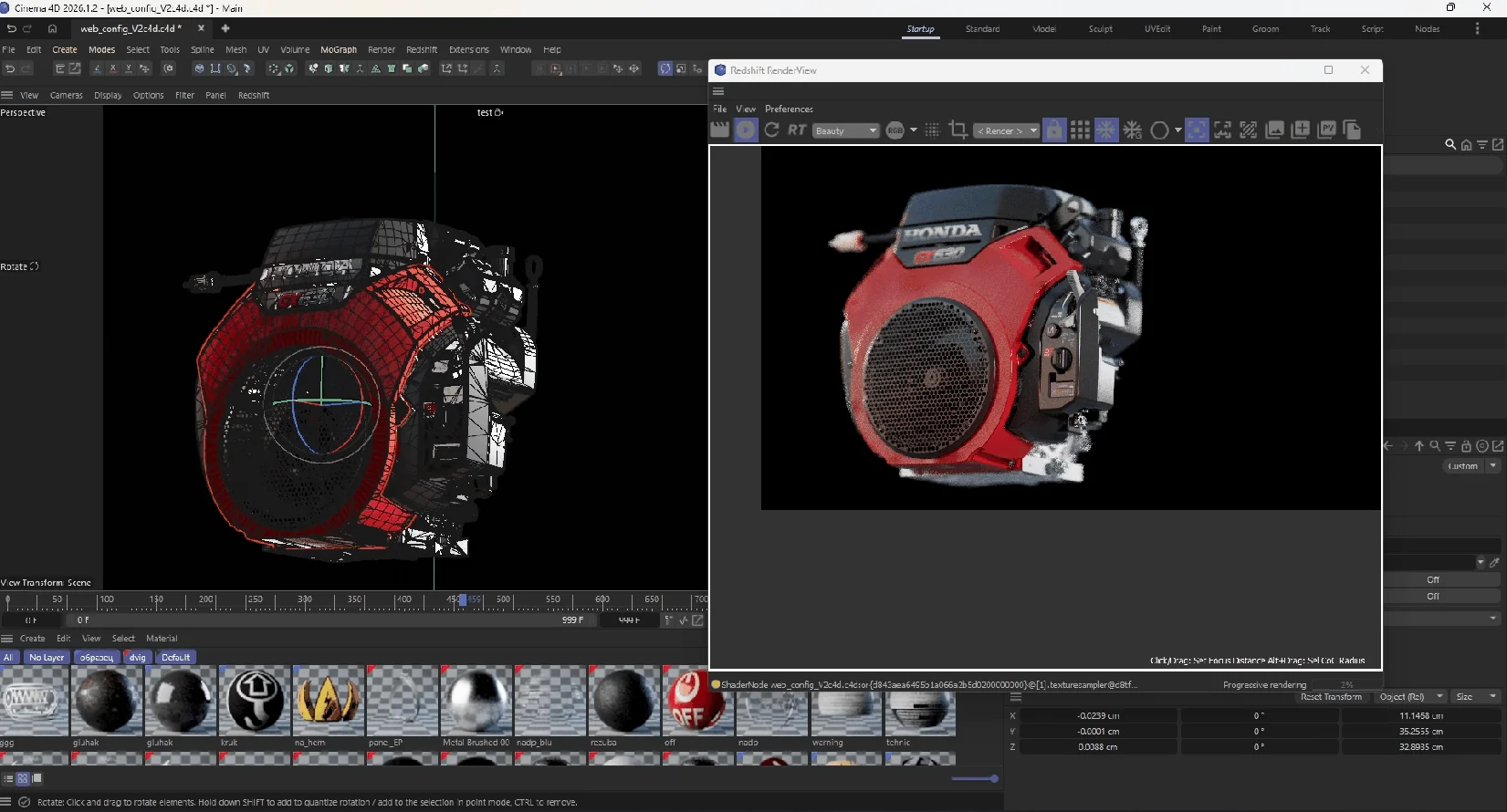Toggle the camera lock icon in RenderView

coord(1054,130)
